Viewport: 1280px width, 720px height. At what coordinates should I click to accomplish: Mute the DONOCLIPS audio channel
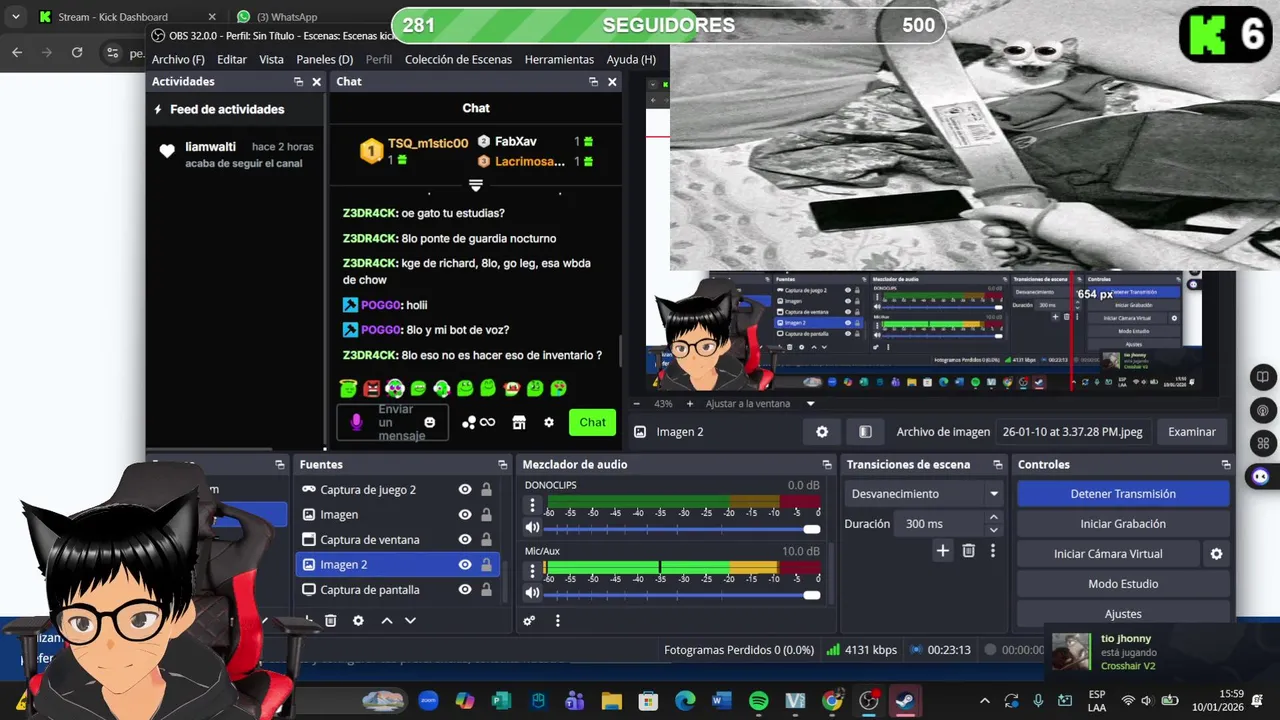click(x=532, y=528)
